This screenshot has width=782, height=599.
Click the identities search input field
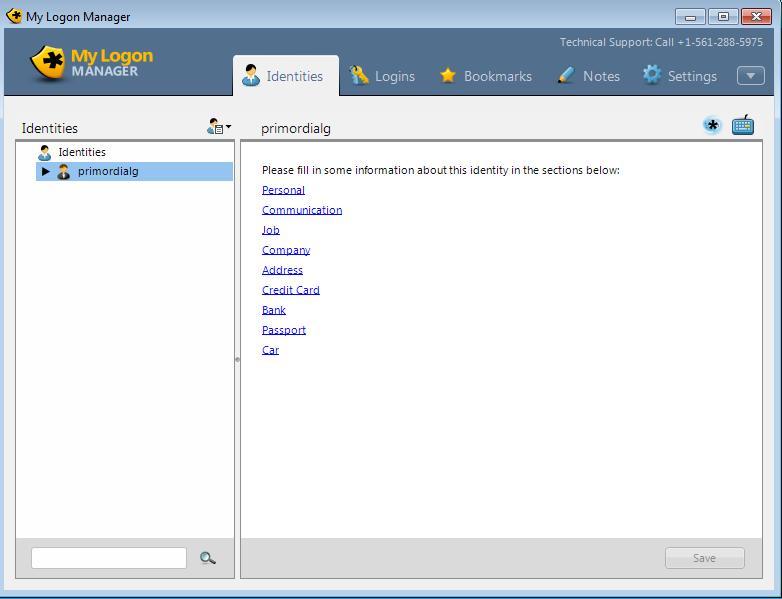(x=109, y=558)
